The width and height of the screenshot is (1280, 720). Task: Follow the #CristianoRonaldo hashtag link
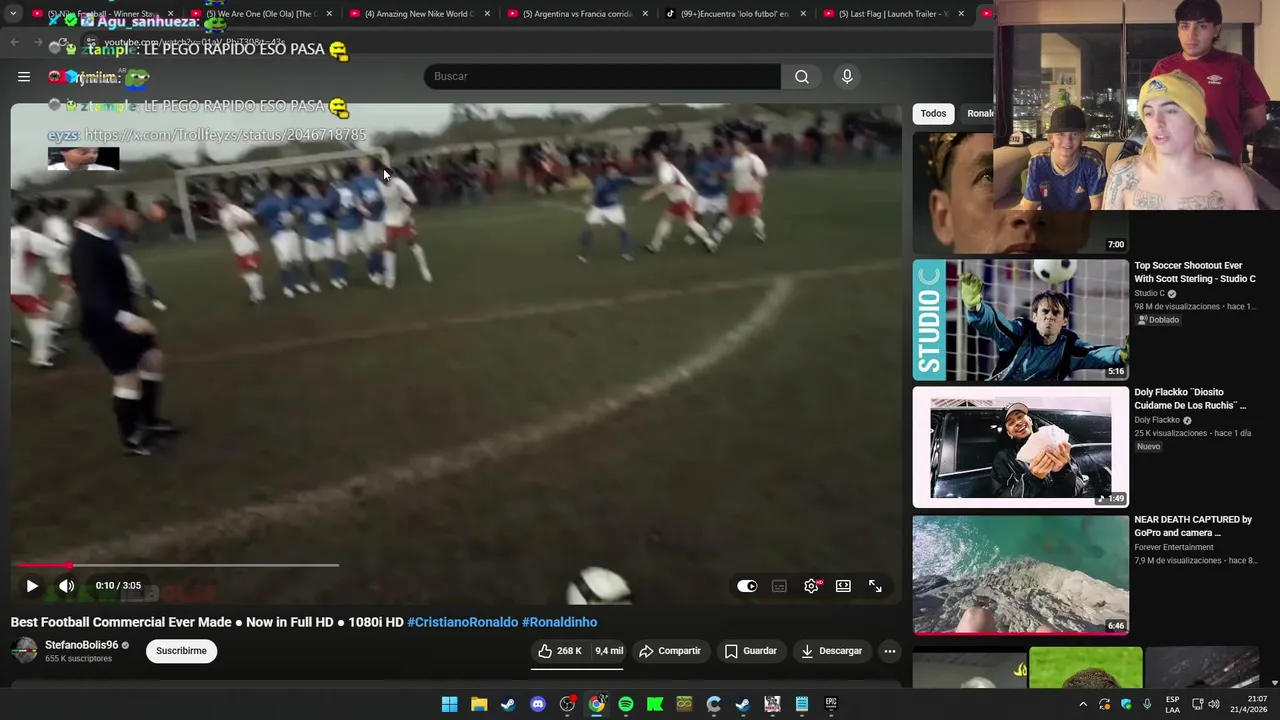(462, 622)
